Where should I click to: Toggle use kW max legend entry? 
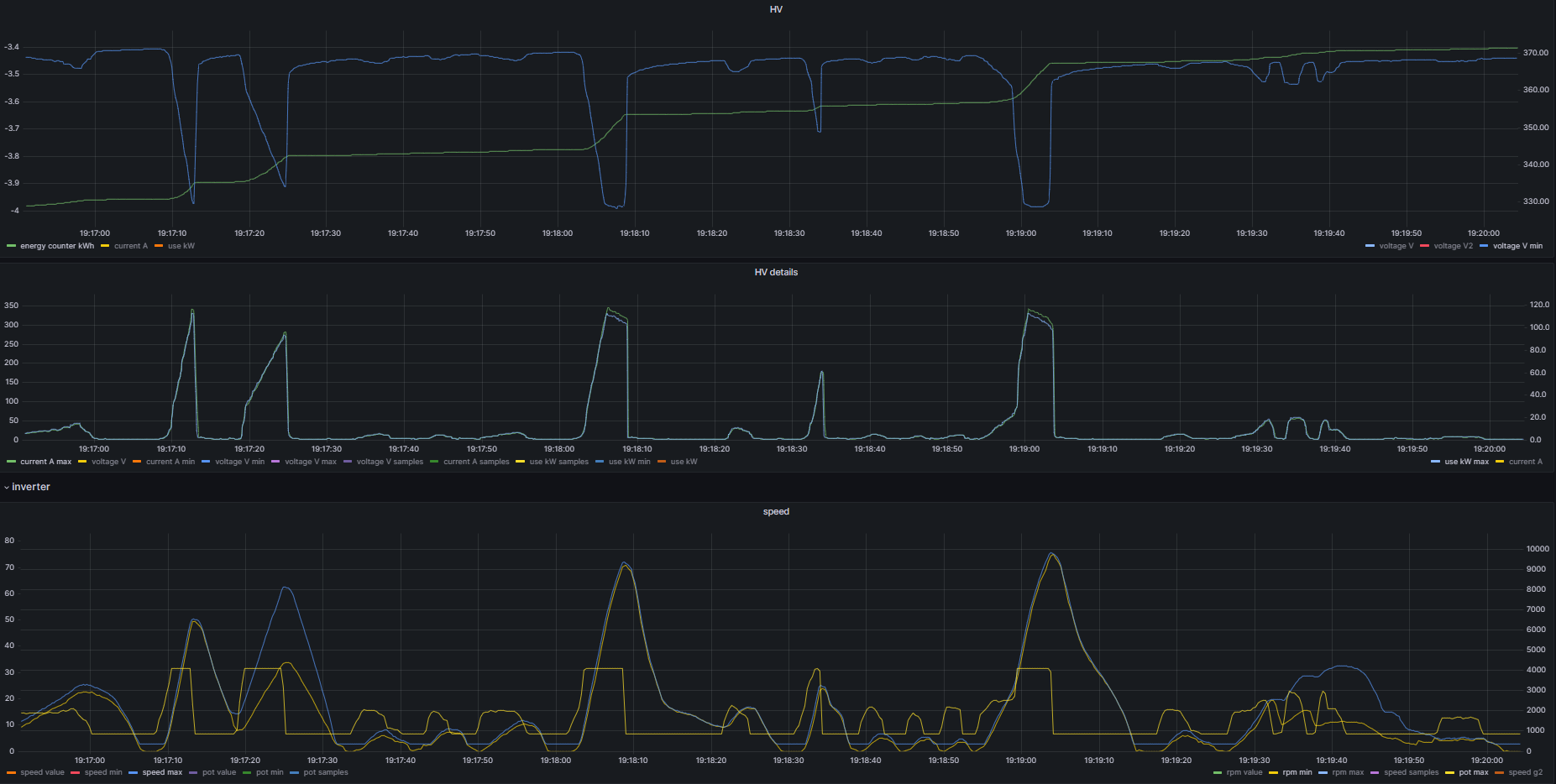point(1466,462)
